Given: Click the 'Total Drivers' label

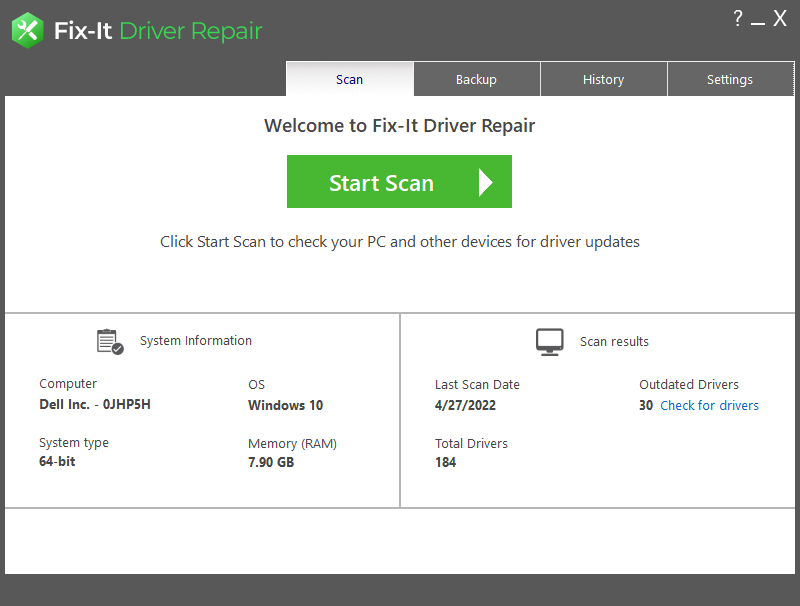Looking at the screenshot, I should pos(471,444).
